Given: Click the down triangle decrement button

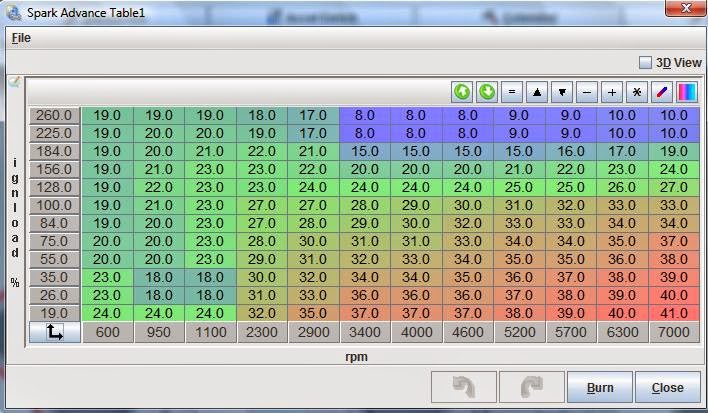Looking at the screenshot, I should pyautogui.click(x=562, y=92).
